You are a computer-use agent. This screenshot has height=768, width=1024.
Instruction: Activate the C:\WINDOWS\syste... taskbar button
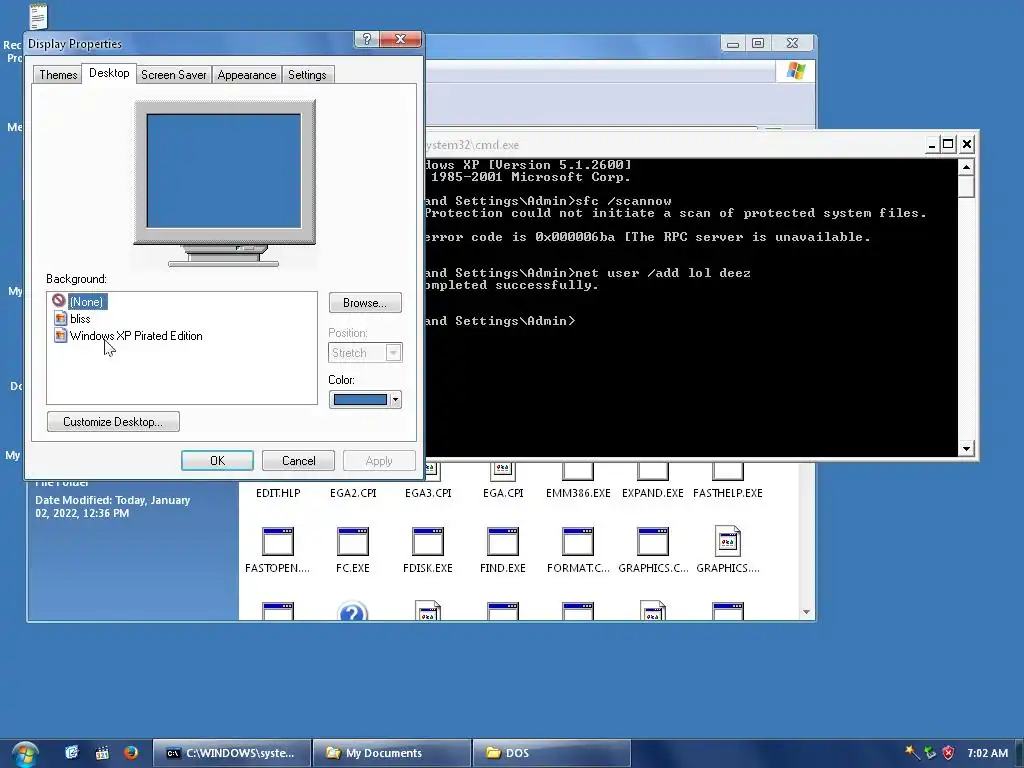(x=232, y=753)
